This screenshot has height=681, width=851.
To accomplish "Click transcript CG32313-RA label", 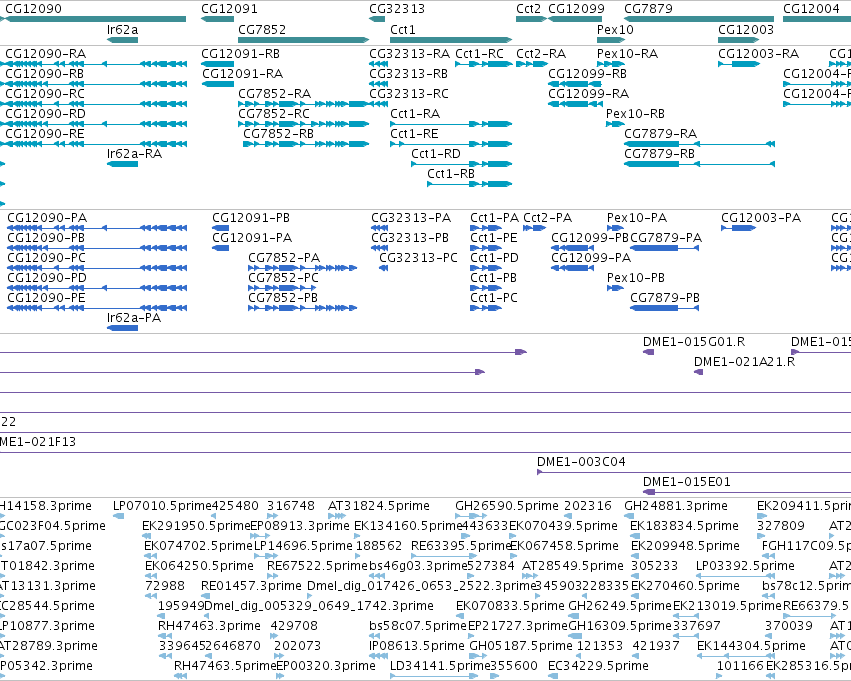I will [x=410, y=54].
